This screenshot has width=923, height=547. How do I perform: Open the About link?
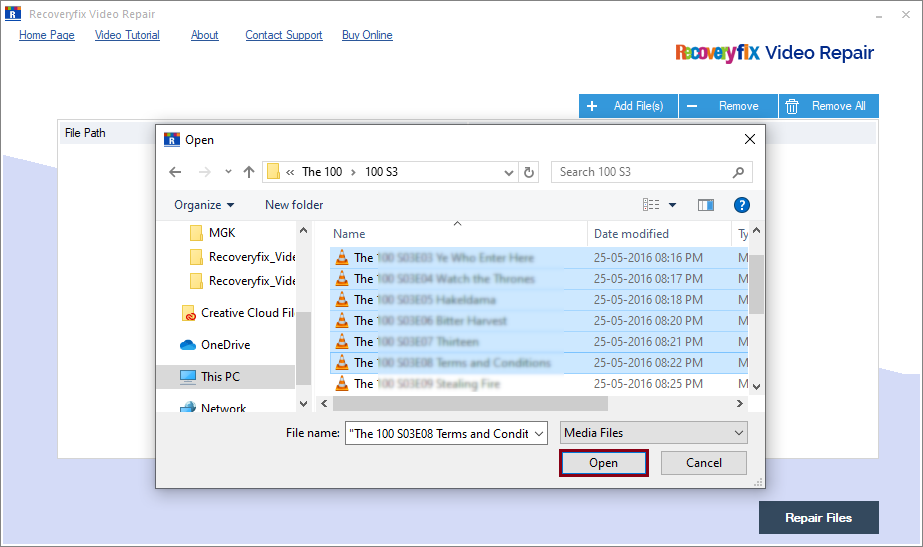(x=204, y=35)
